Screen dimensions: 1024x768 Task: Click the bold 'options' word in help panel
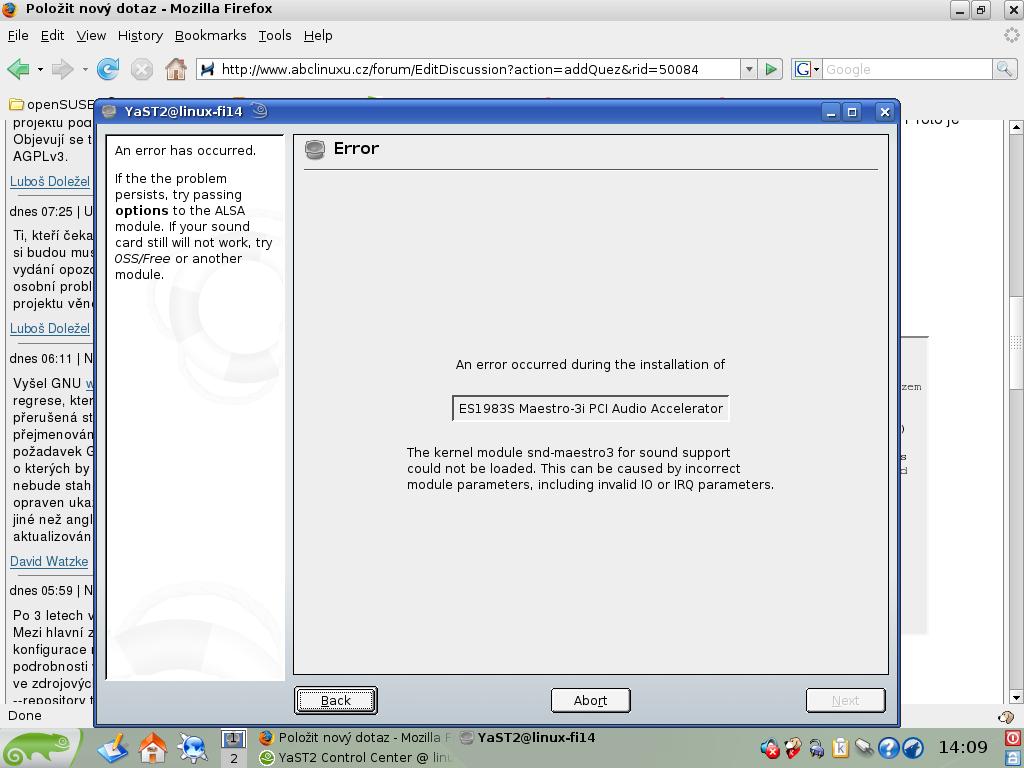tap(142, 211)
